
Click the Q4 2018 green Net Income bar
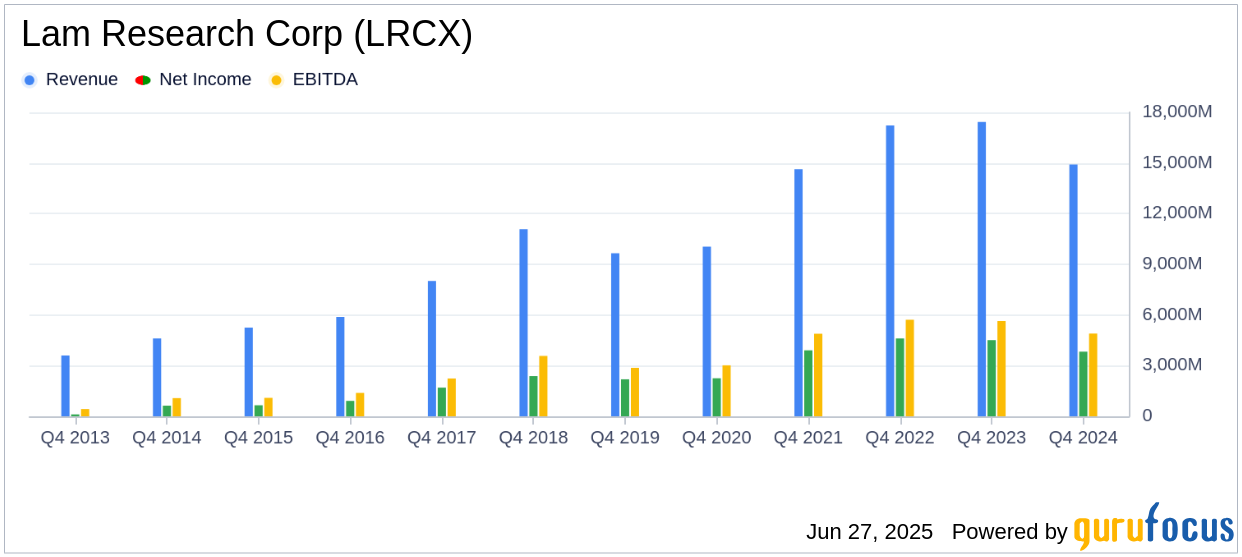point(533,396)
